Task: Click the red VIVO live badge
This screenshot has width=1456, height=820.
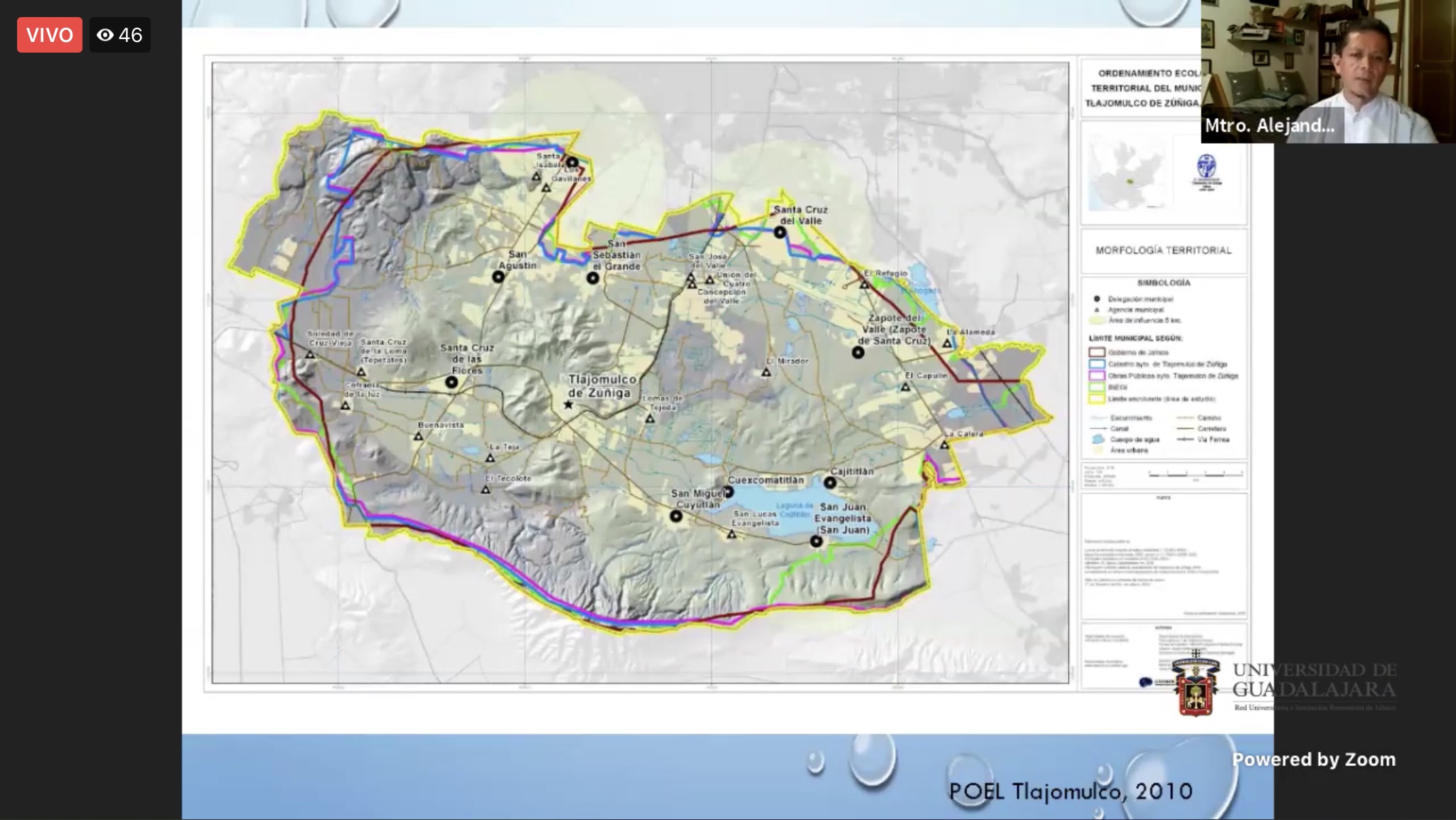Action: (49, 35)
